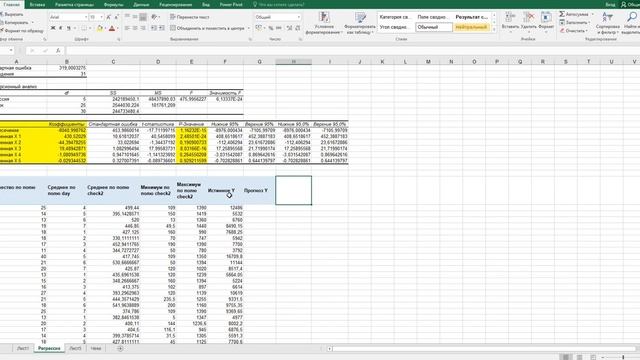
Task: Apply accounting currency number format
Action: point(258,28)
